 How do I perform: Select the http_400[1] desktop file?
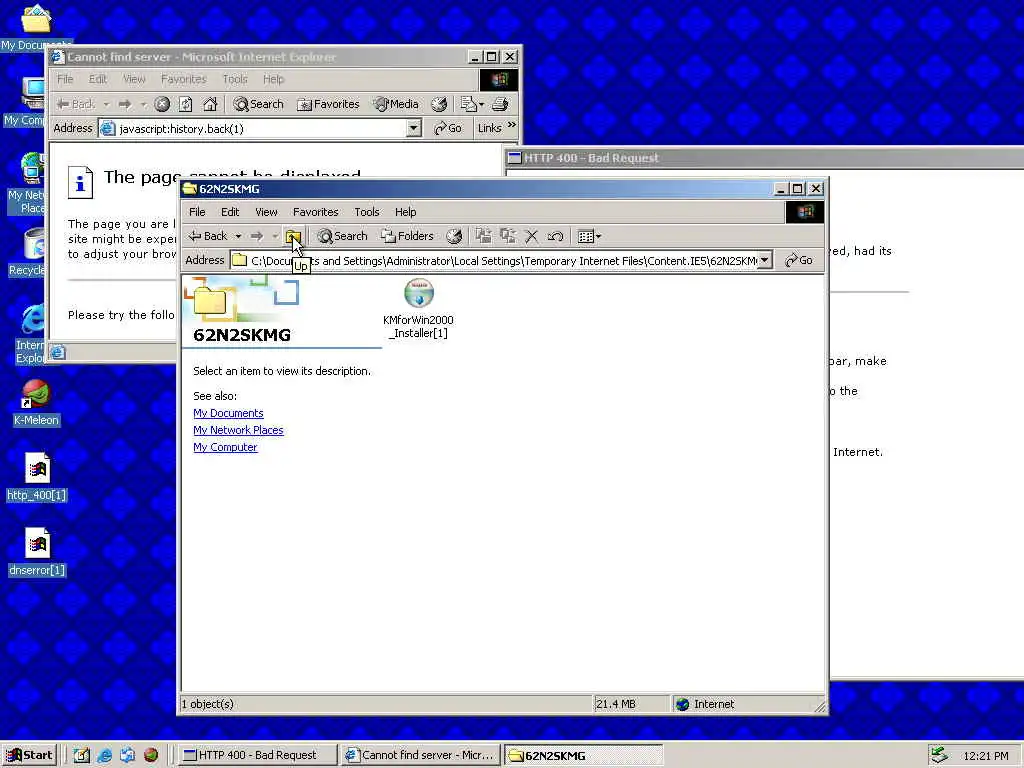coord(37,477)
